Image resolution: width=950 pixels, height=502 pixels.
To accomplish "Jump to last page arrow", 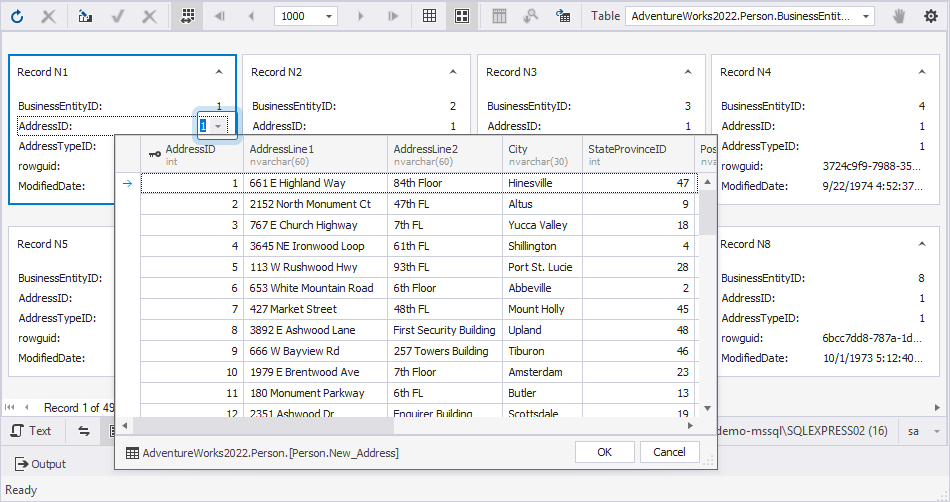I will [393, 16].
